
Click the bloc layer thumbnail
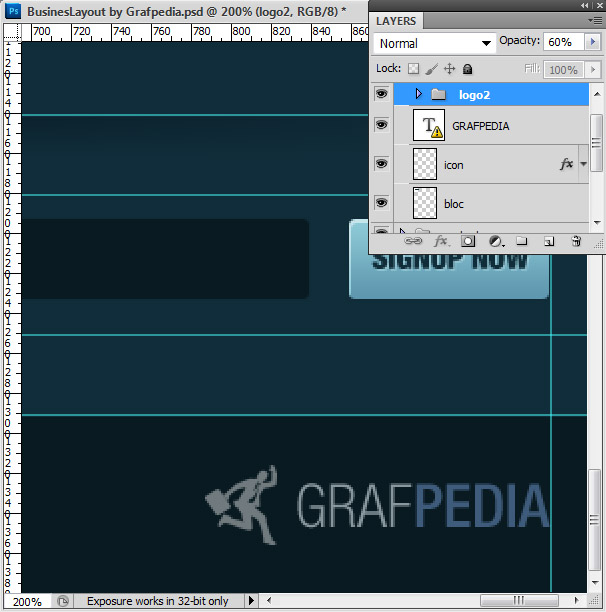[425, 203]
